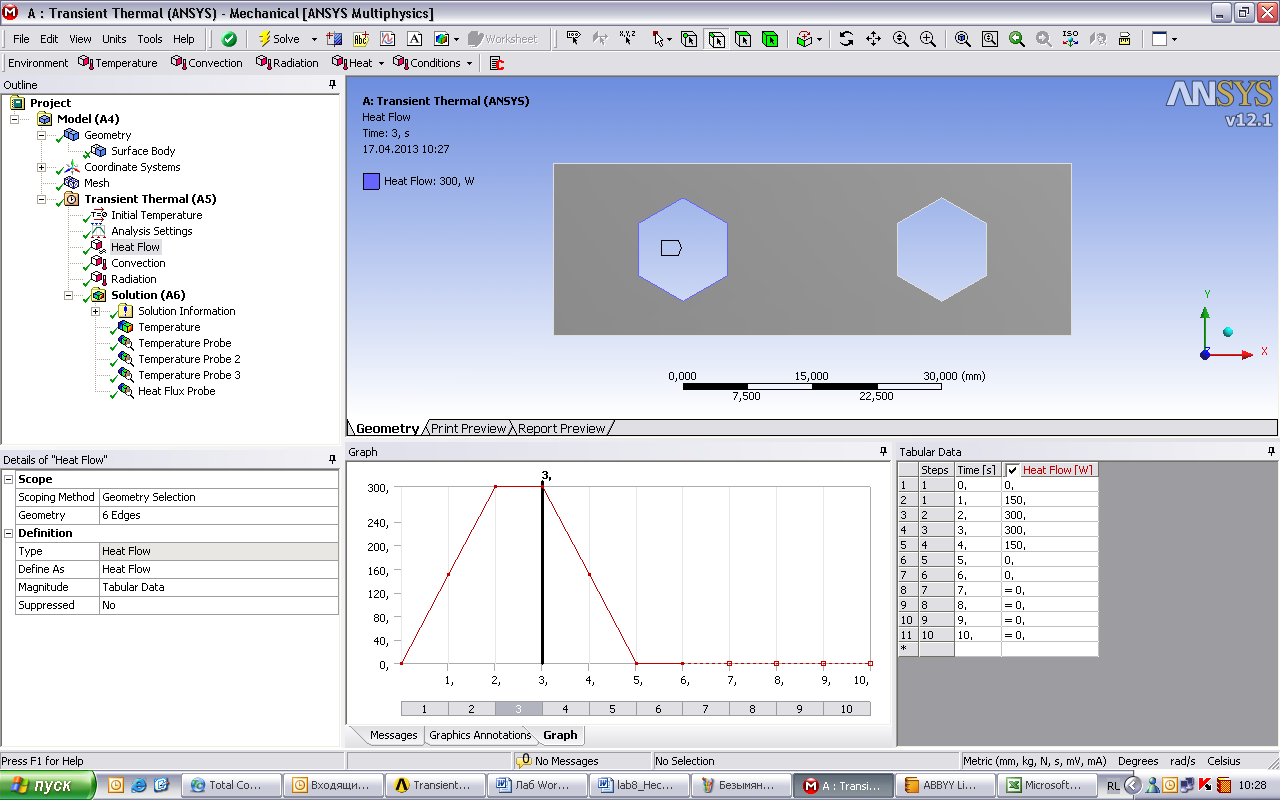Switch to the Print Preview tab
The image size is (1280, 800).
click(469, 428)
